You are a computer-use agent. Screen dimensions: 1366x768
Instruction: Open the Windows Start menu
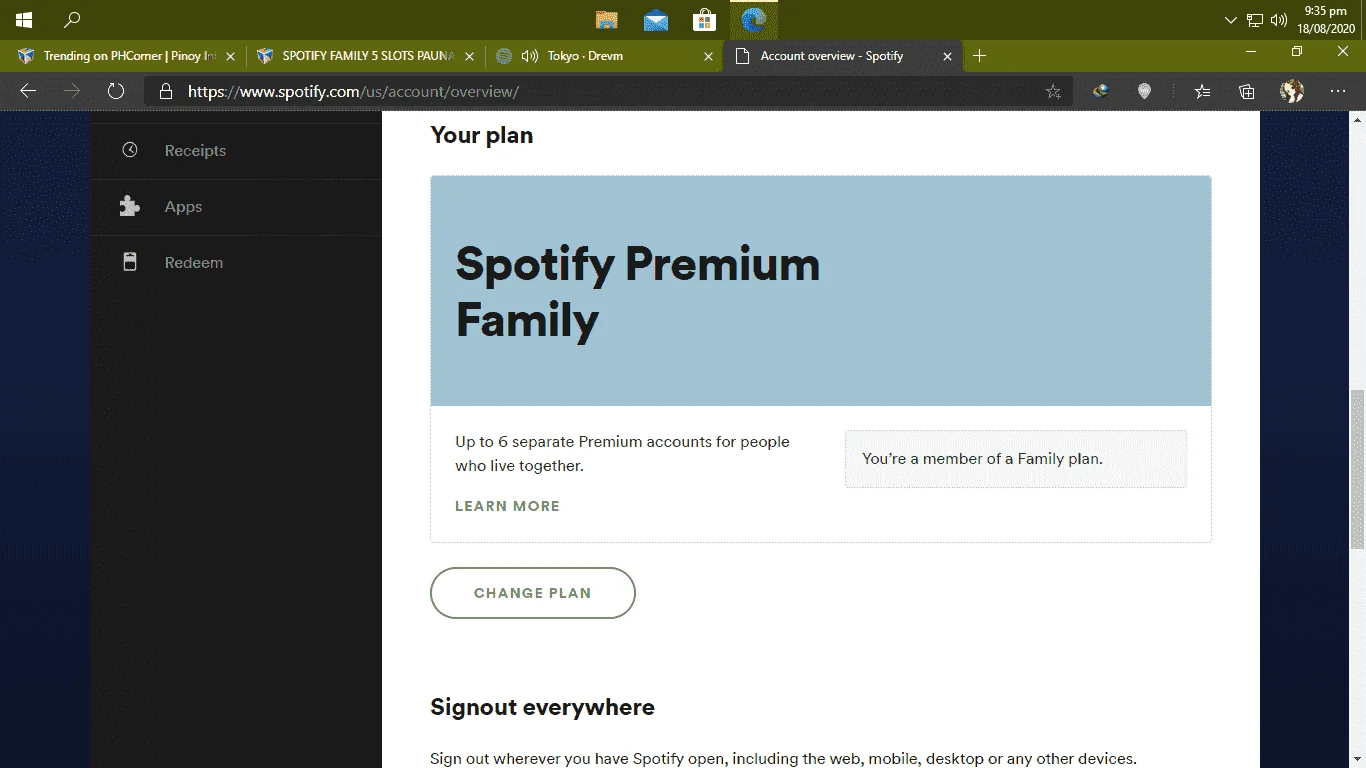23,20
